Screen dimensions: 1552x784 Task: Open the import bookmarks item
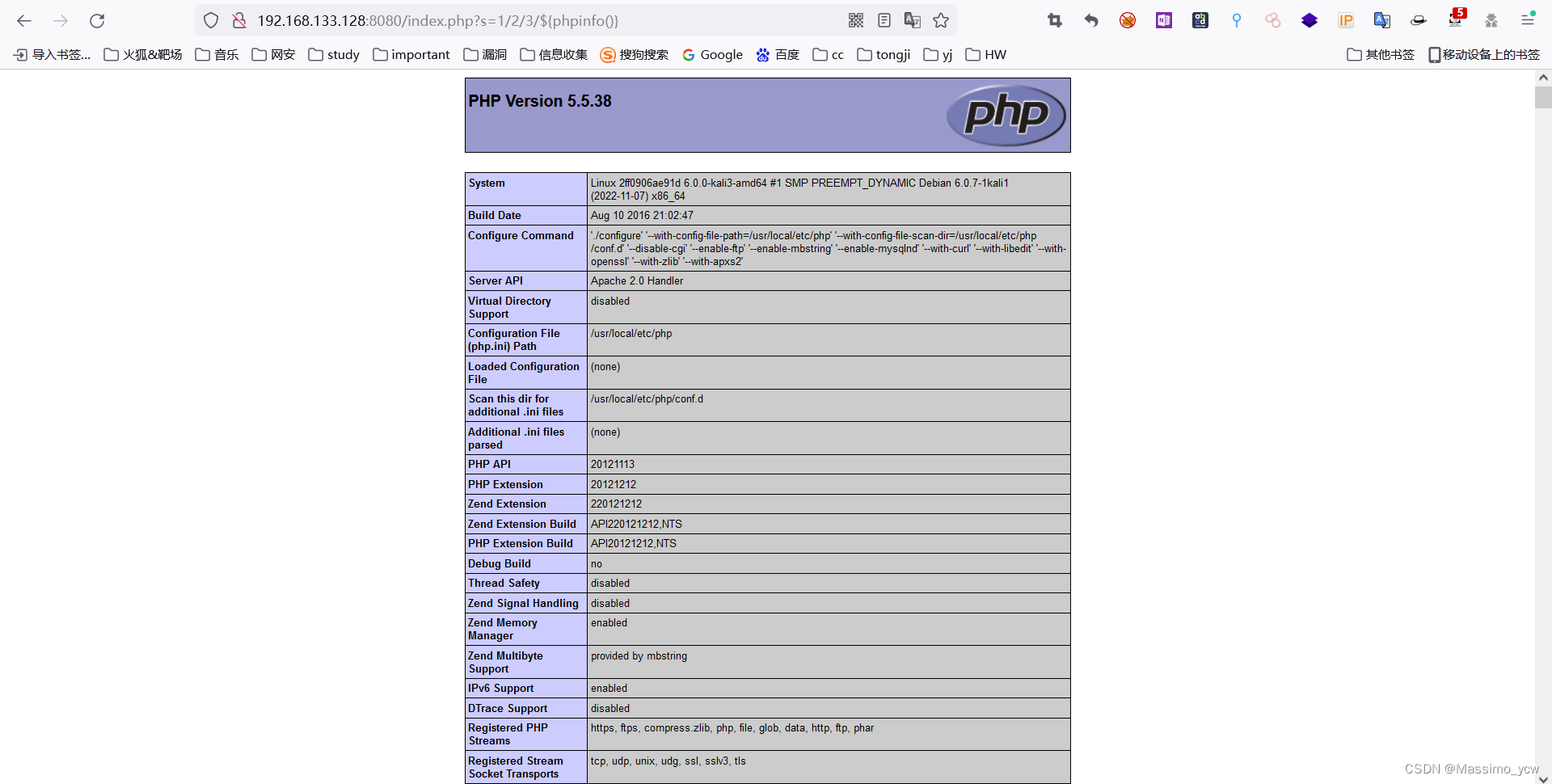pos(52,55)
